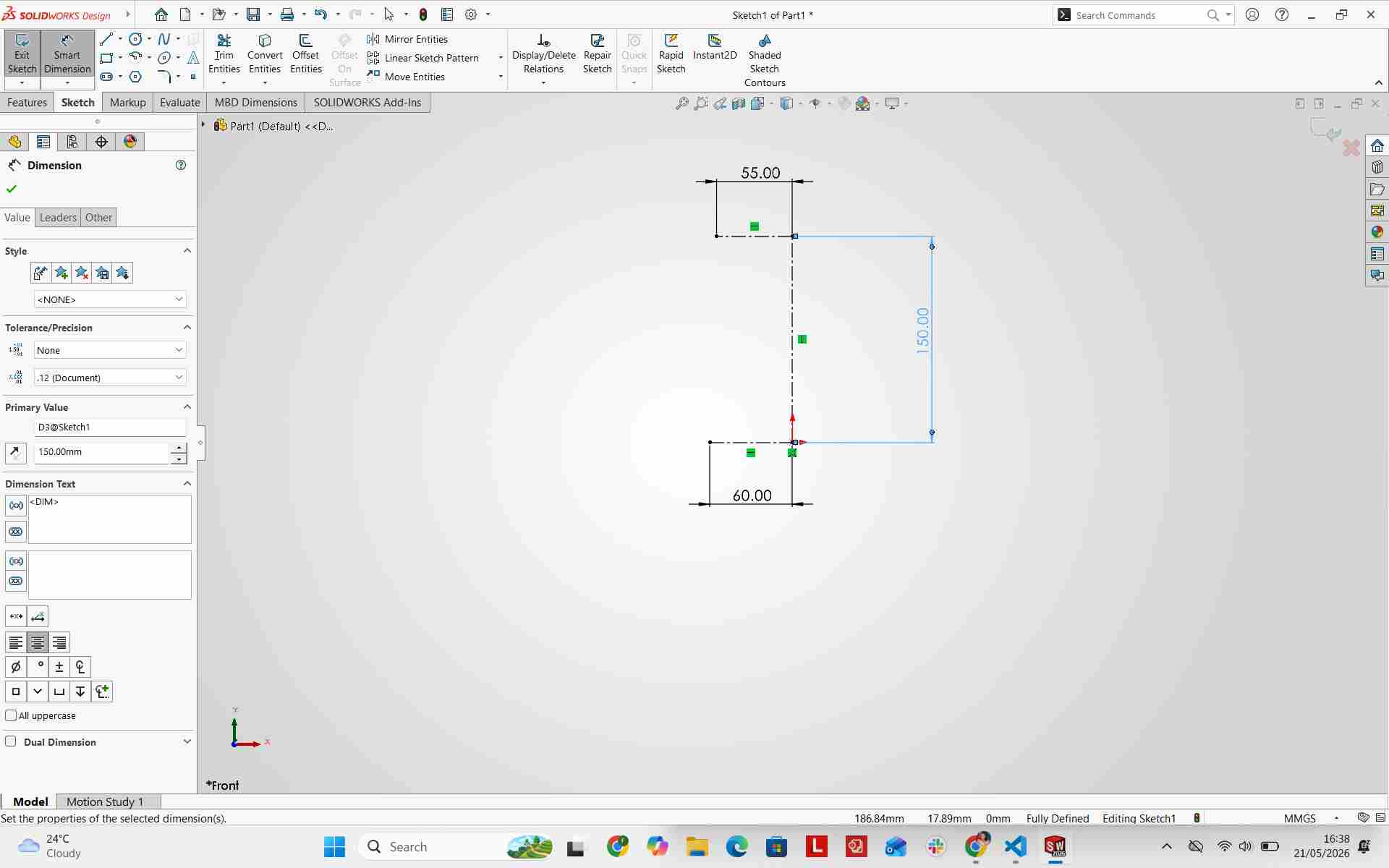Run the Repair Sketch tool

click(598, 54)
